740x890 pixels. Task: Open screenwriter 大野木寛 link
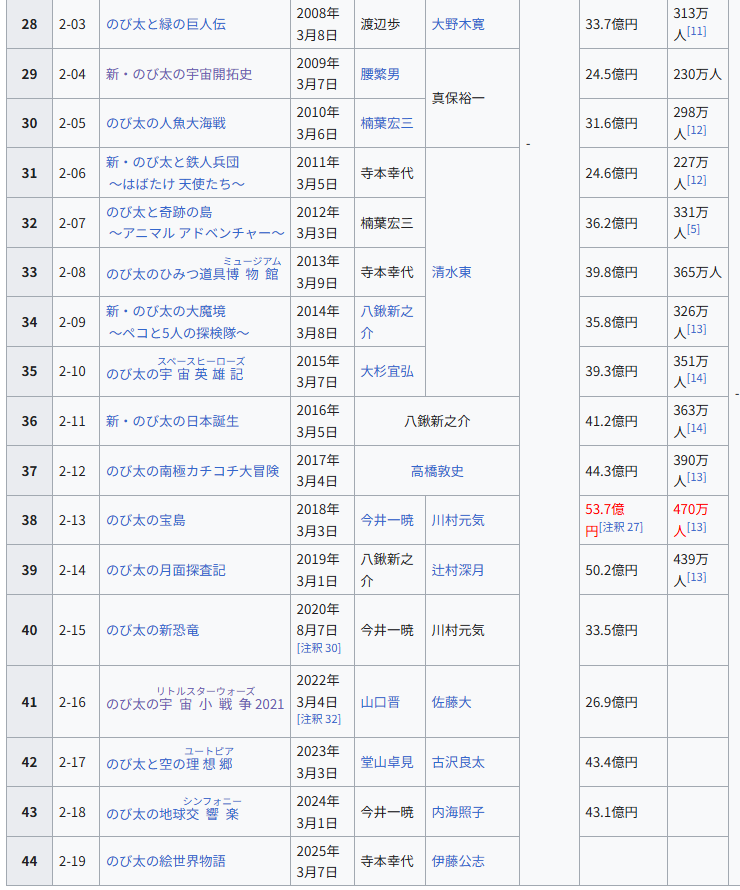coord(458,24)
